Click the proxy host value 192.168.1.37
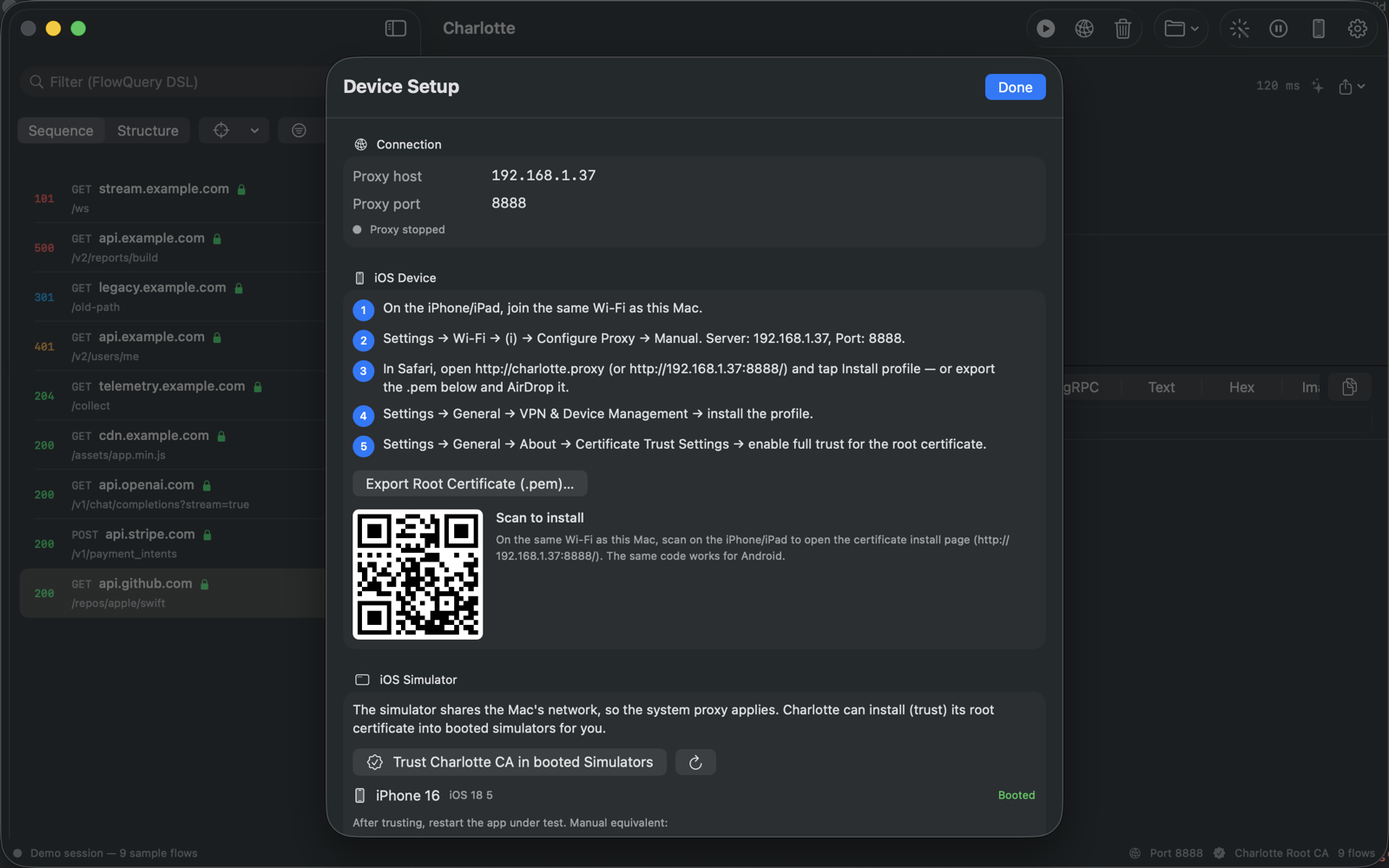 point(543,175)
